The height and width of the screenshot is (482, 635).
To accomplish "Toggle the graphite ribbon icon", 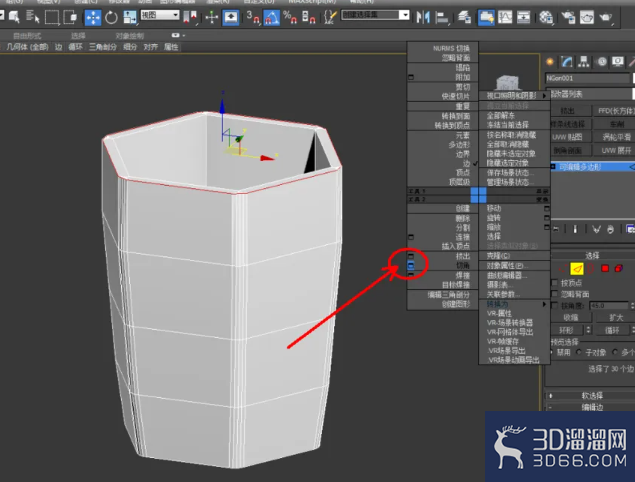I will coord(486,17).
